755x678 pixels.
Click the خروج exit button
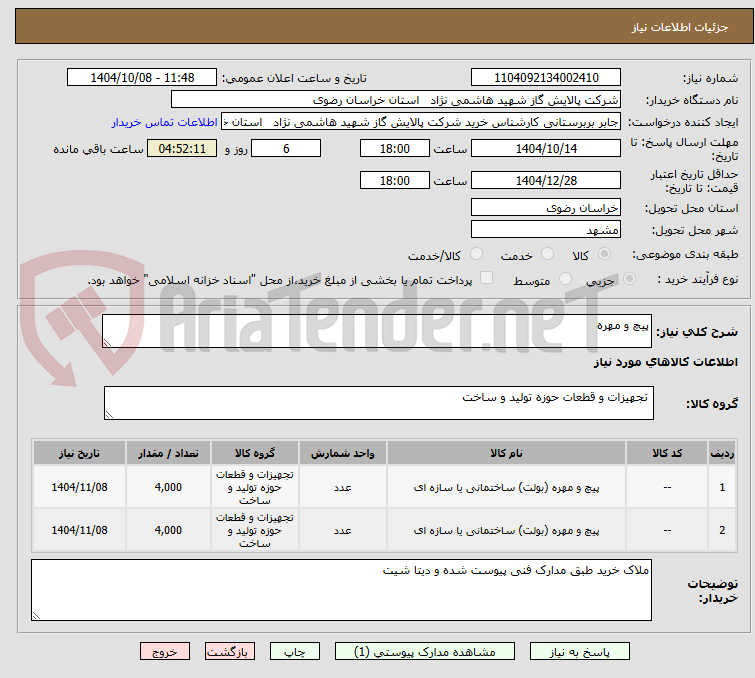pyautogui.click(x=165, y=652)
